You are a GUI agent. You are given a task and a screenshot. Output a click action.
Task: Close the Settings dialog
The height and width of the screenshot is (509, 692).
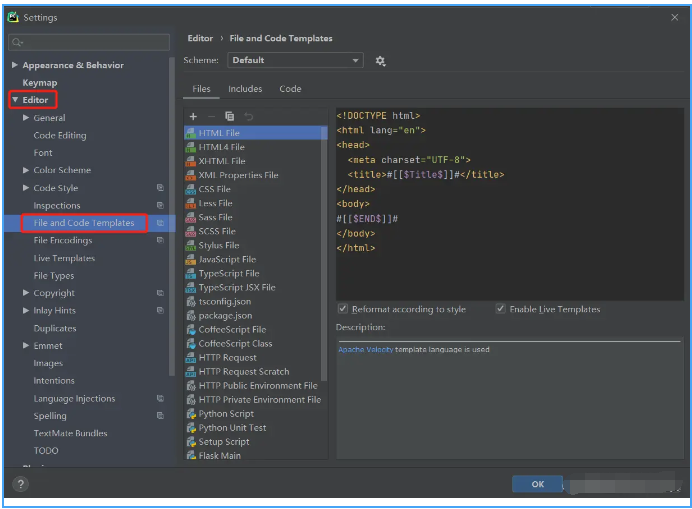[674, 17]
